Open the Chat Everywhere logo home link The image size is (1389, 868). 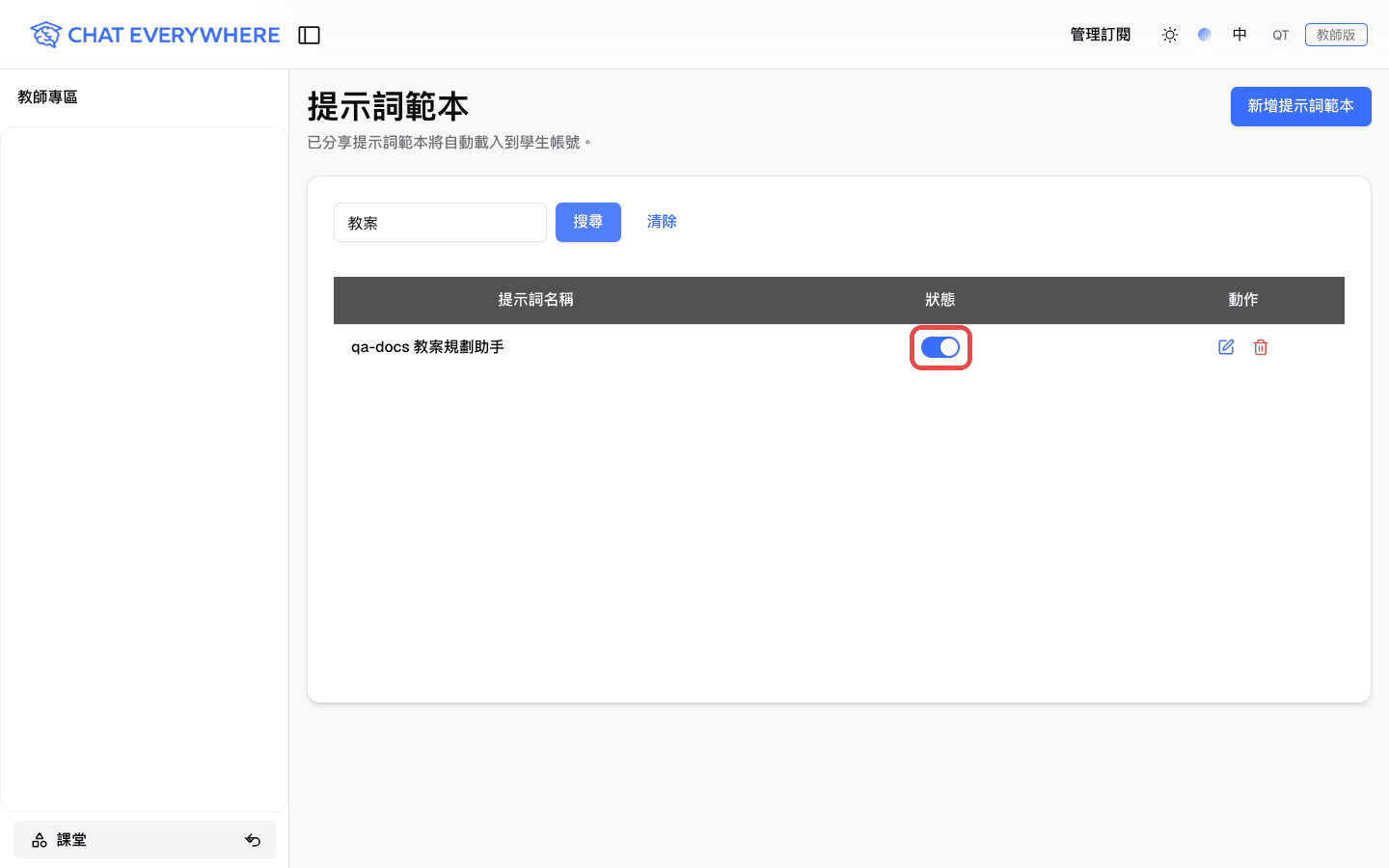coord(154,35)
